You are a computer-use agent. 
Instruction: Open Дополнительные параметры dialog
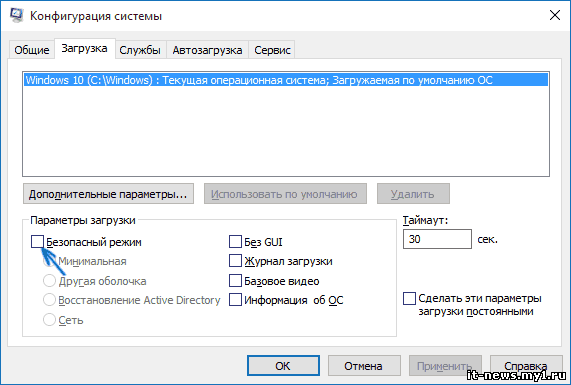[x=108, y=194]
